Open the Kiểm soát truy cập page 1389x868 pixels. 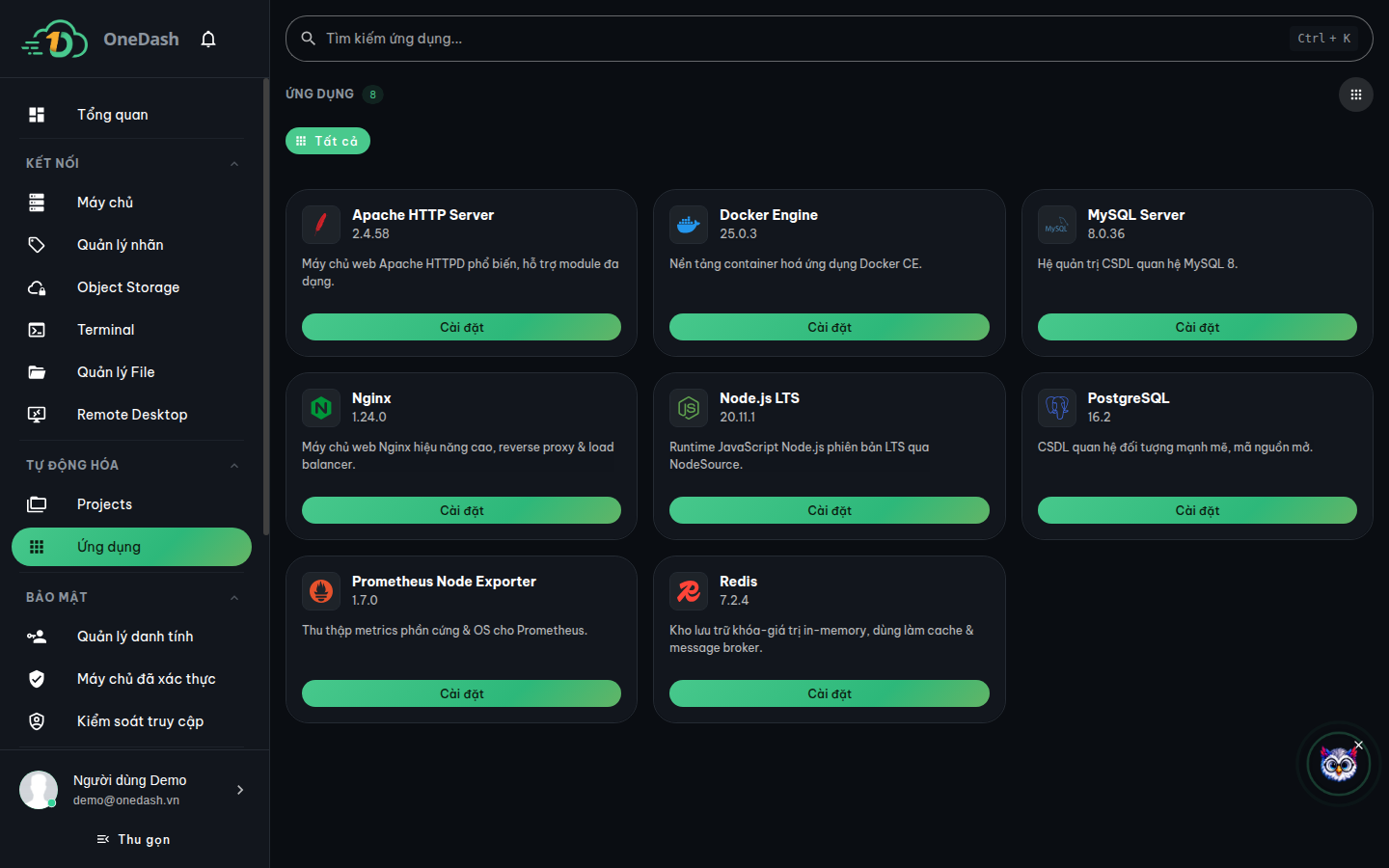(131, 721)
